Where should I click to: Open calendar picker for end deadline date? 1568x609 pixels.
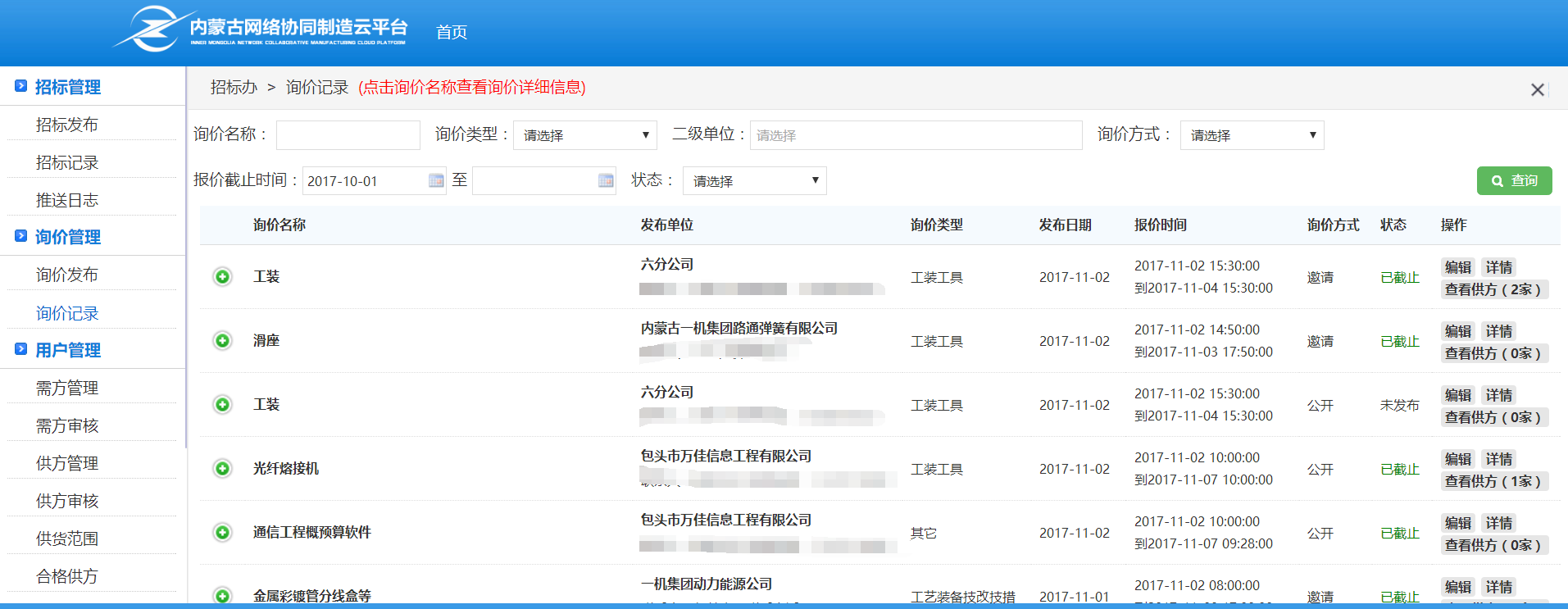[606, 181]
